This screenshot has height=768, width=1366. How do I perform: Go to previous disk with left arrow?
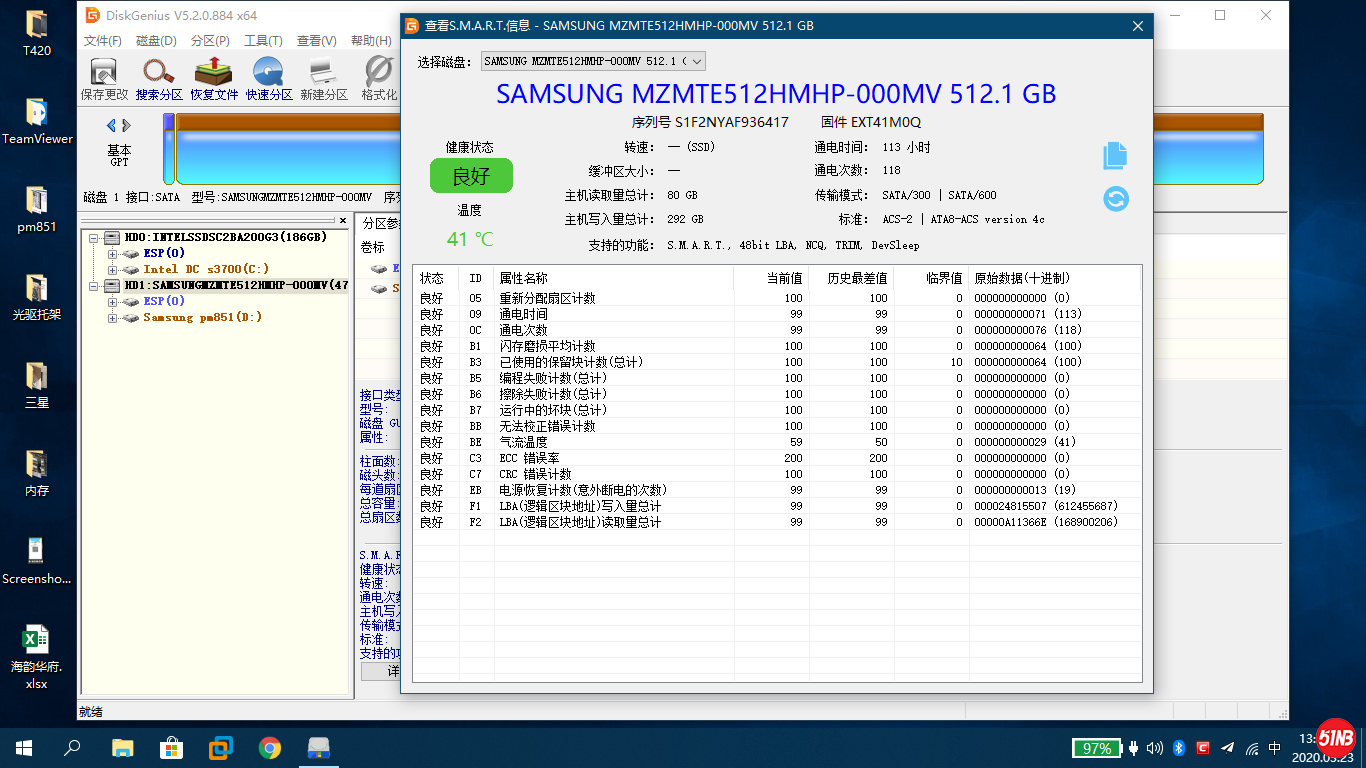[111, 126]
